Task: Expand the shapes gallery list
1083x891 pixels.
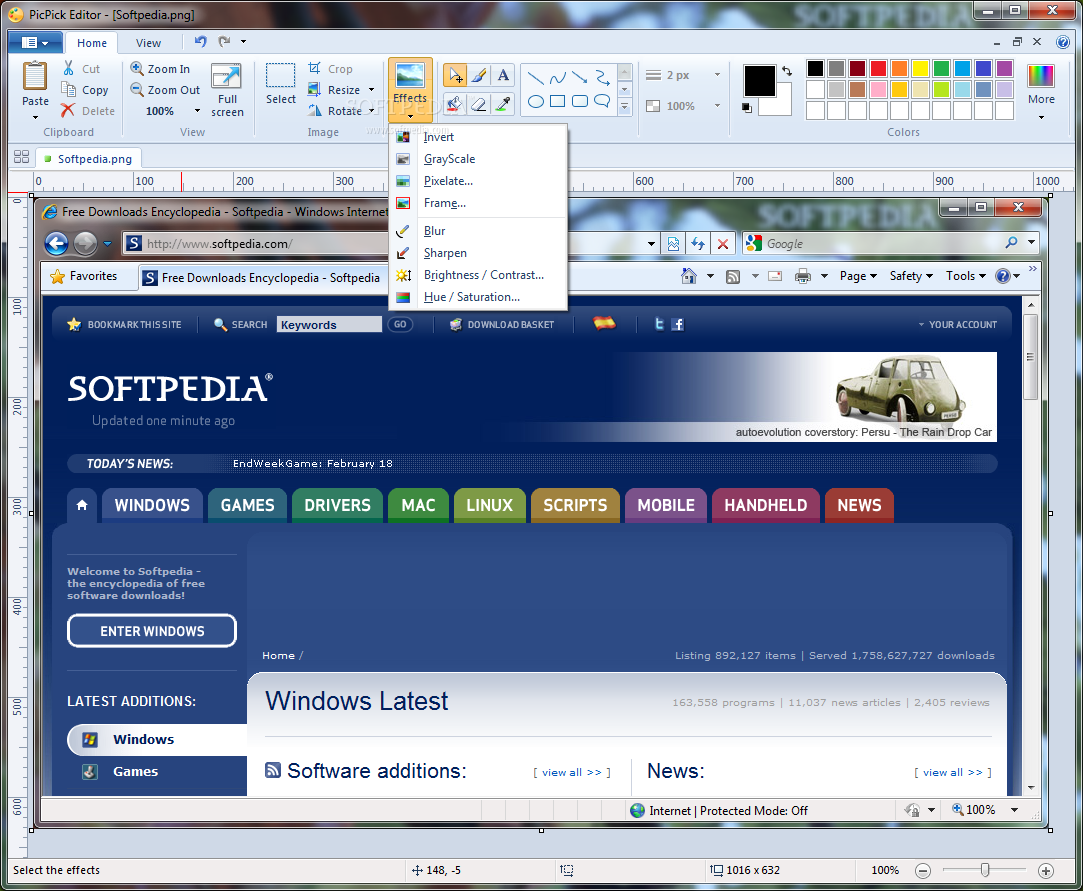Action: pos(625,106)
